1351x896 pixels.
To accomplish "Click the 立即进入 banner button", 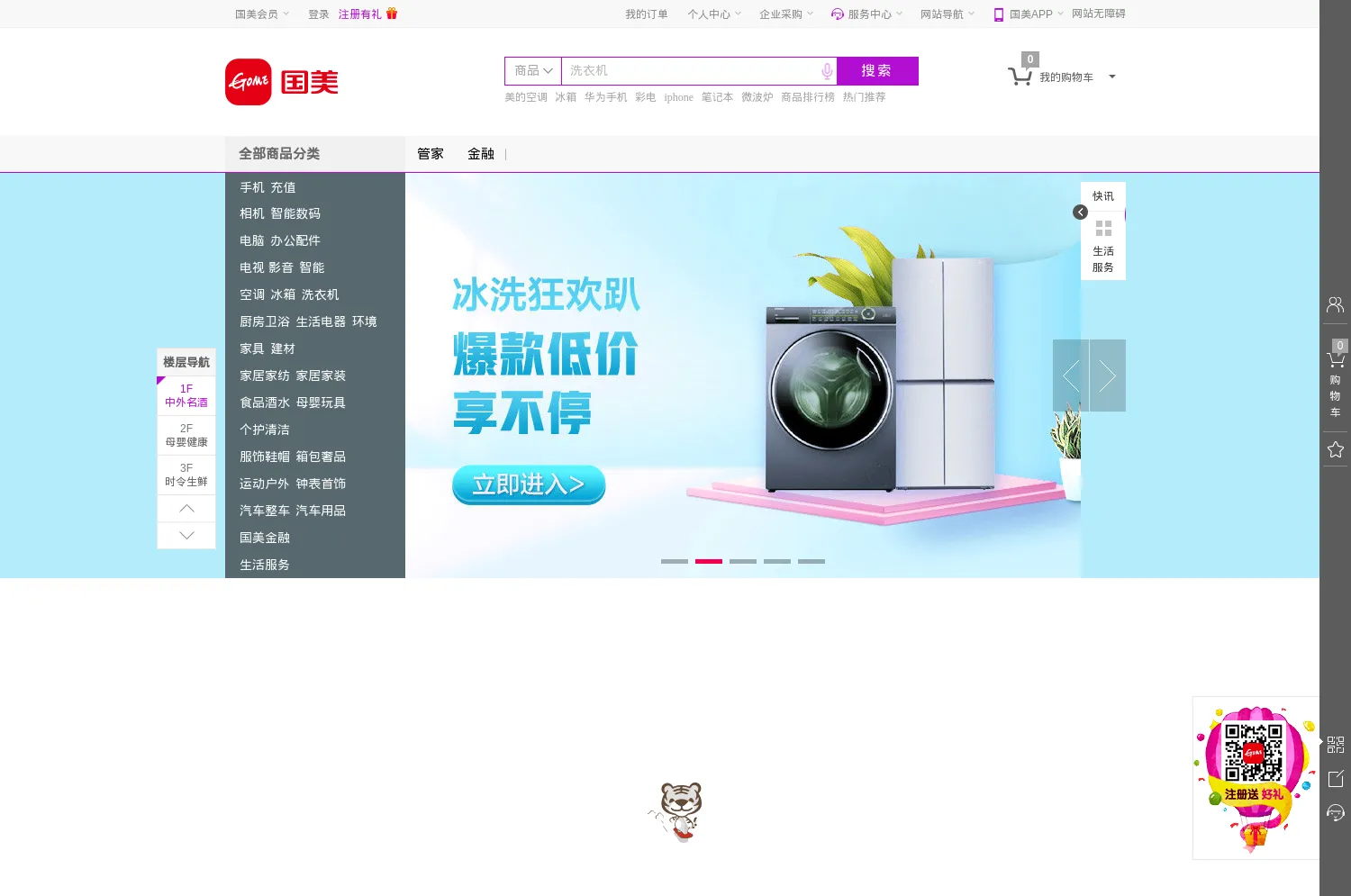I will pyautogui.click(x=528, y=484).
